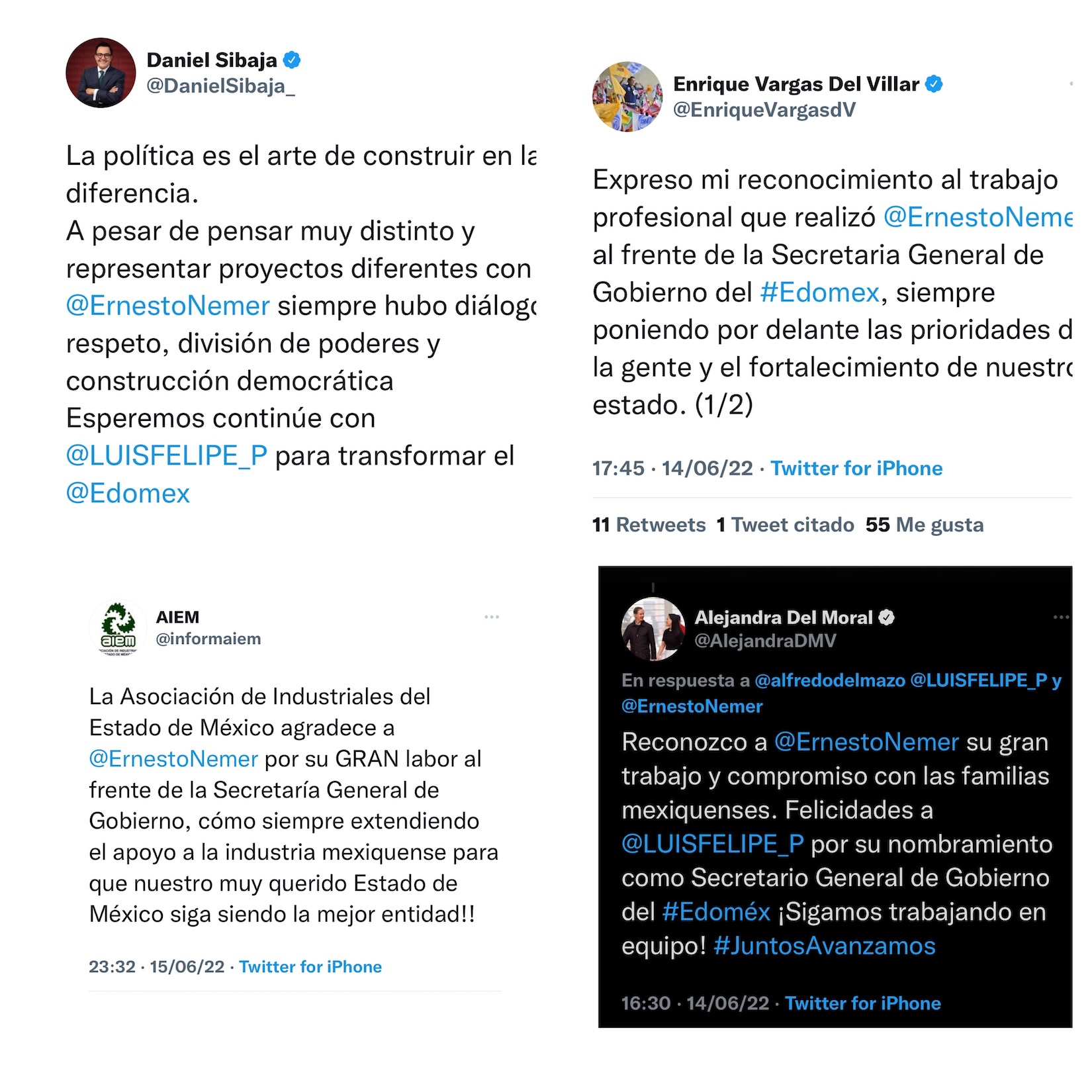Click Enrique Vargas Del Villar's verified badge
Image resolution: width=1092 pixels, height=1092 pixels.
(x=934, y=84)
